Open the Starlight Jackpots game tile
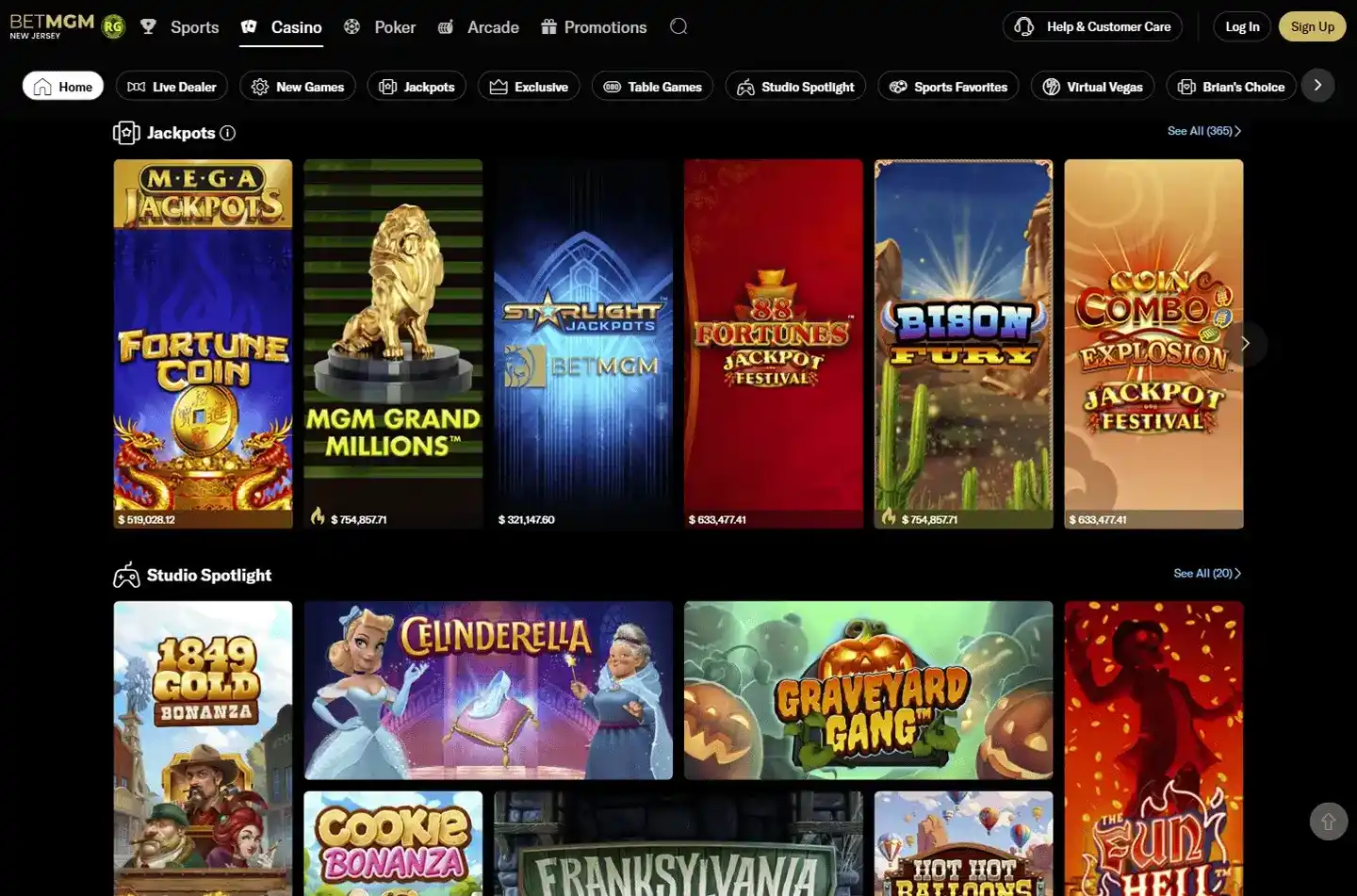This screenshot has width=1357, height=896. (x=583, y=343)
